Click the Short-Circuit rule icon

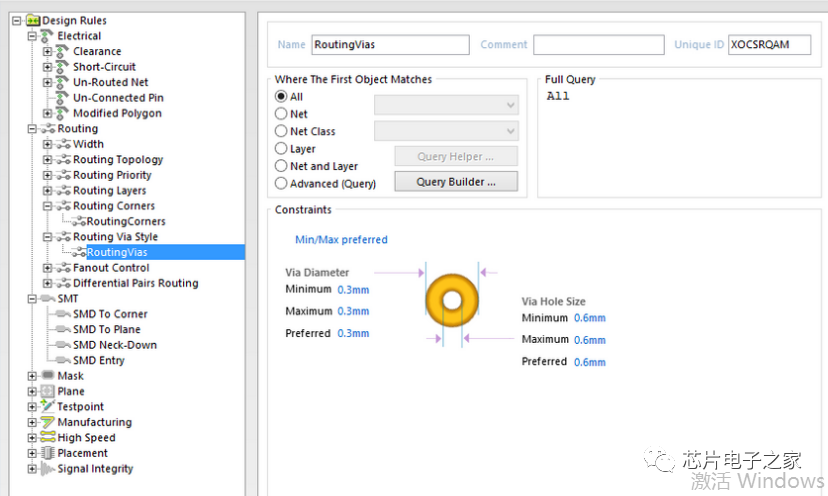63,67
